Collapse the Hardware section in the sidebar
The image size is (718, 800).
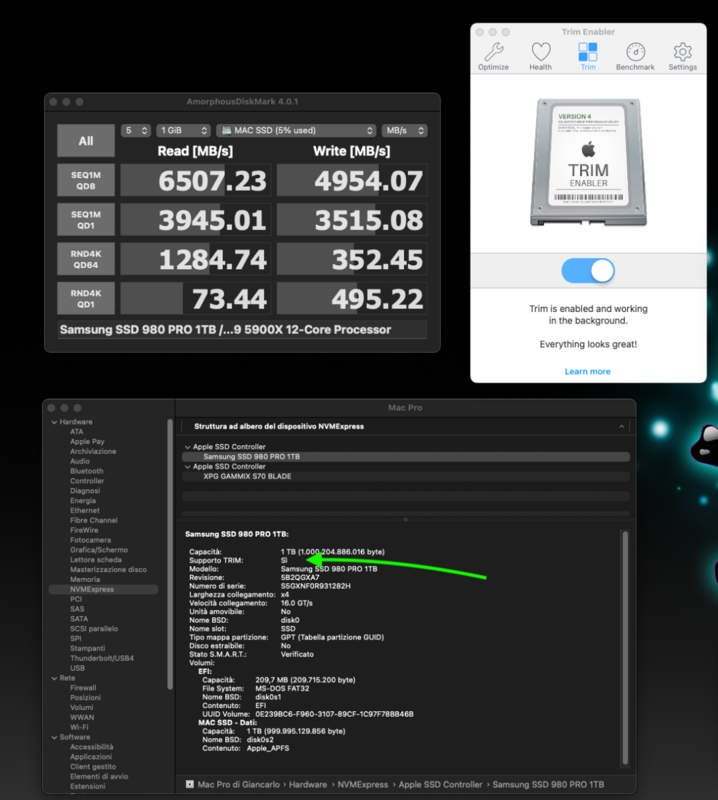point(54,422)
